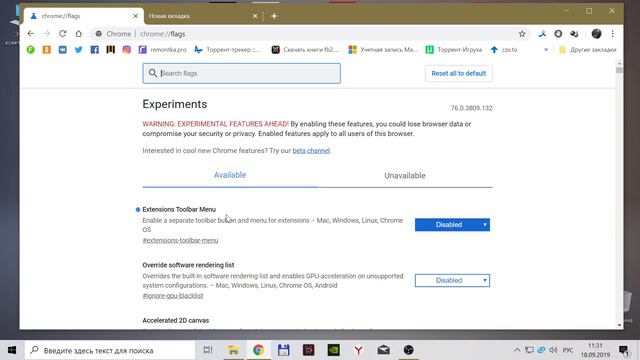Select the Unavailable tab
The width and height of the screenshot is (640, 360).
pyautogui.click(x=404, y=176)
